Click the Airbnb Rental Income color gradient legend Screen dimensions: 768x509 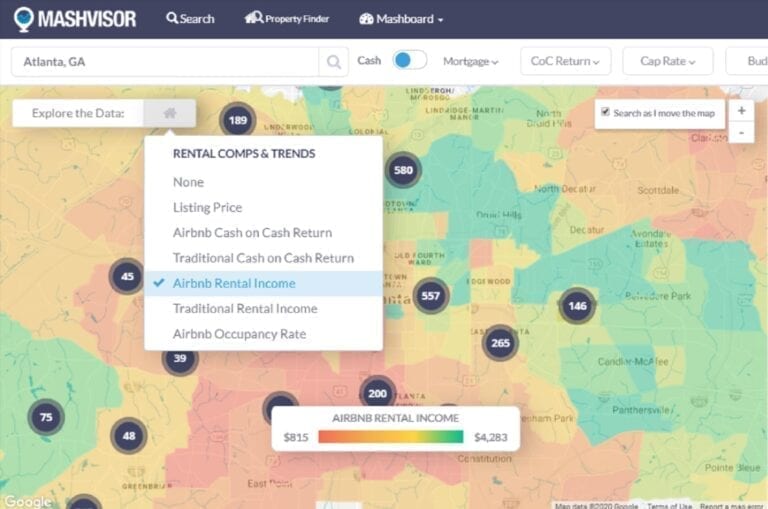point(391,437)
